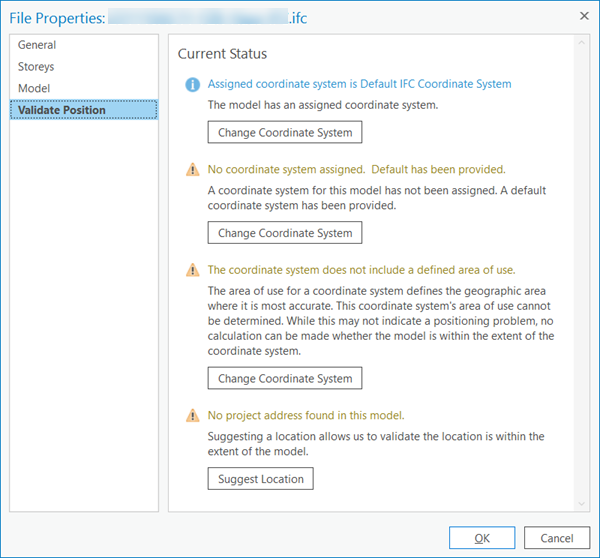Close the File Properties dialog with X
The width and height of the screenshot is (600, 558).
click(583, 16)
